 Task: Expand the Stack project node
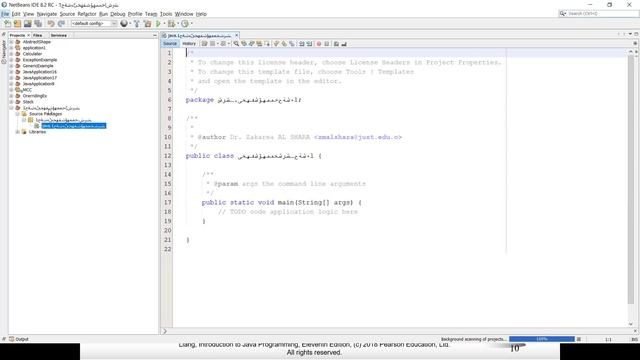point(11,102)
